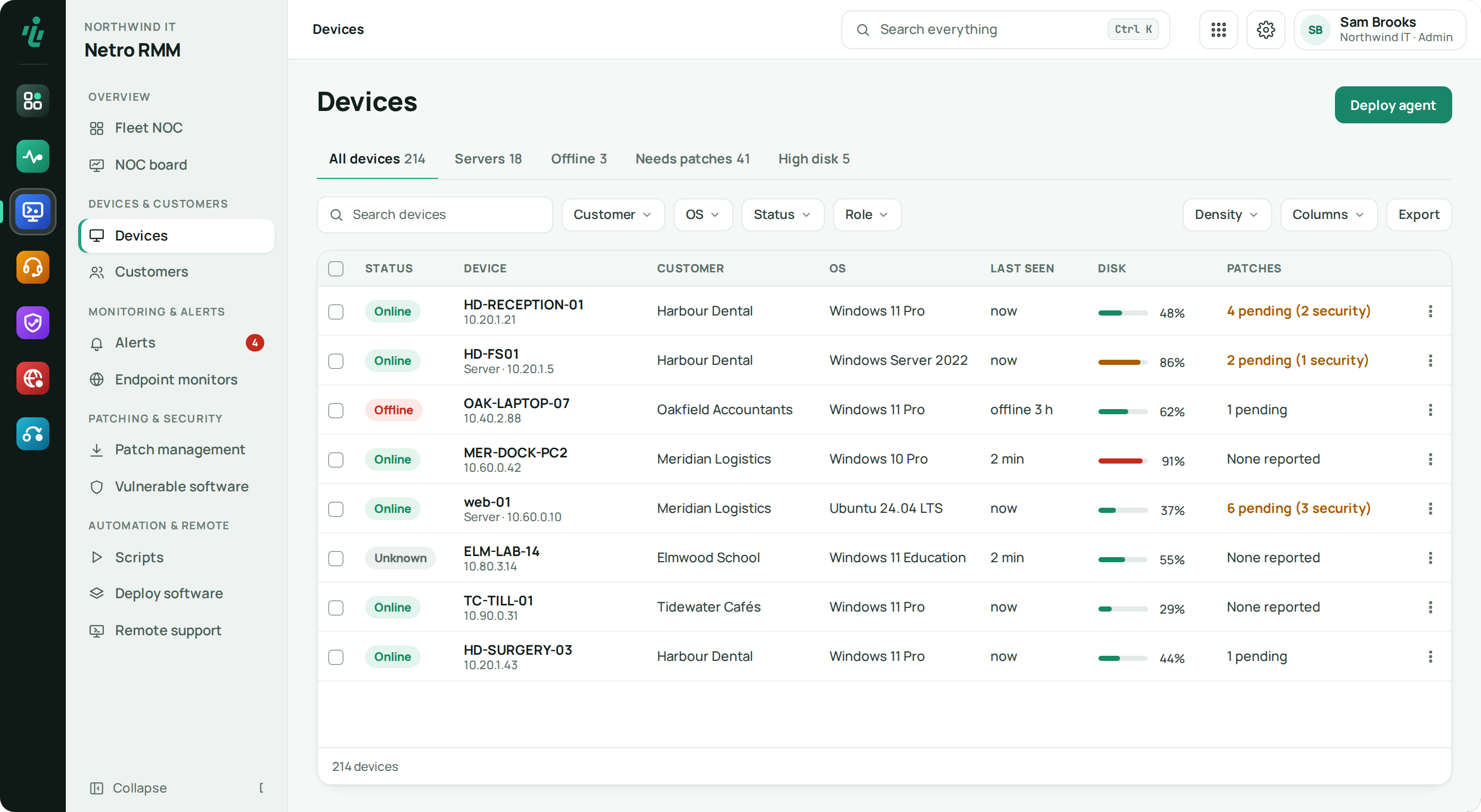Viewport: 1481px width, 812px height.
Task: Open the red globe app icon
Action: (33, 378)
